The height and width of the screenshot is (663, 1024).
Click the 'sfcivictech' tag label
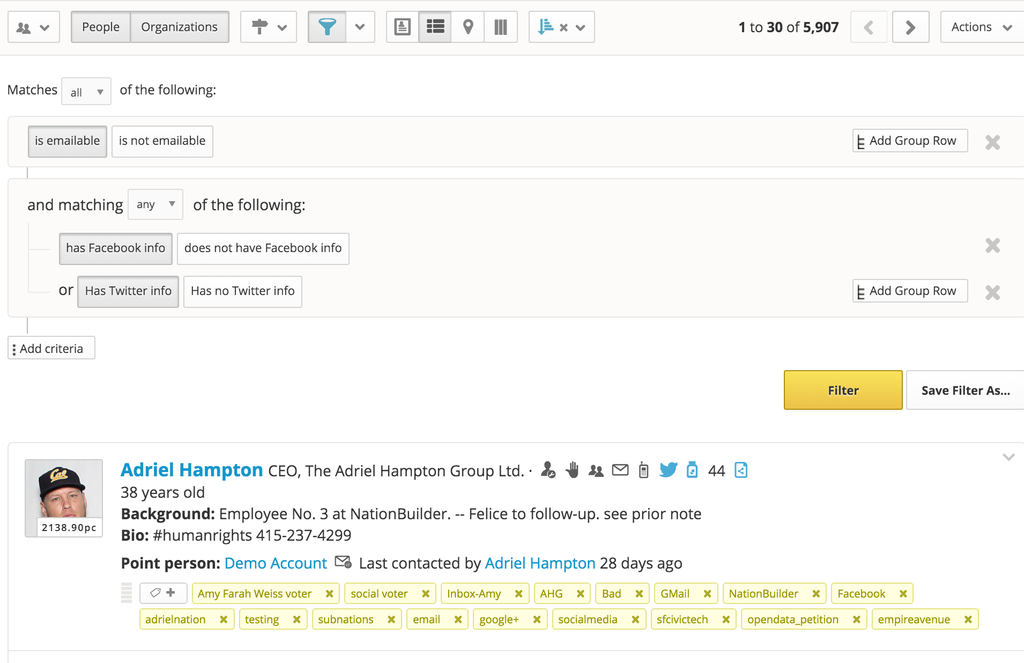coord(682,619)
